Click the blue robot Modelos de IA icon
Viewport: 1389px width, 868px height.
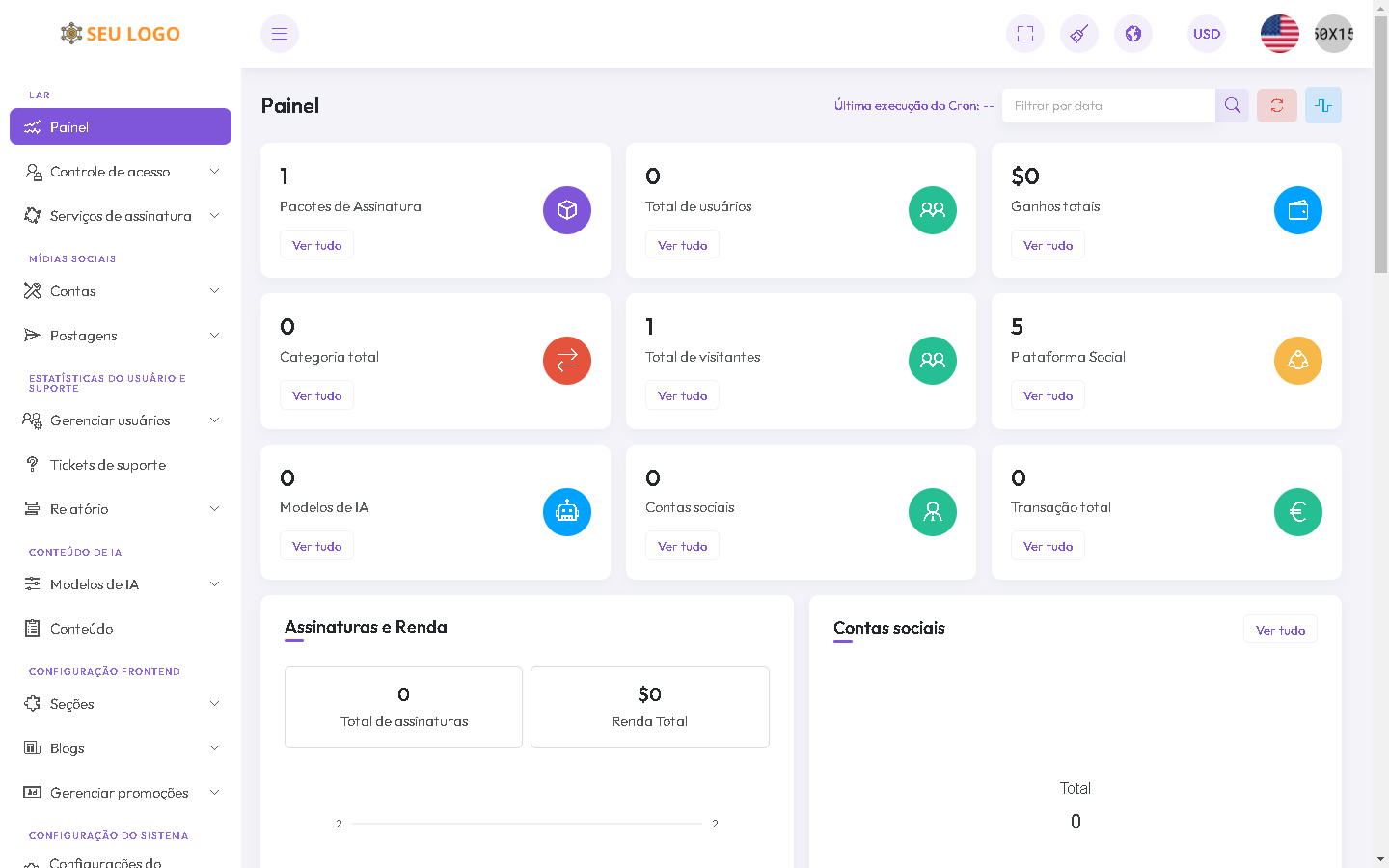tap(566, 512)
